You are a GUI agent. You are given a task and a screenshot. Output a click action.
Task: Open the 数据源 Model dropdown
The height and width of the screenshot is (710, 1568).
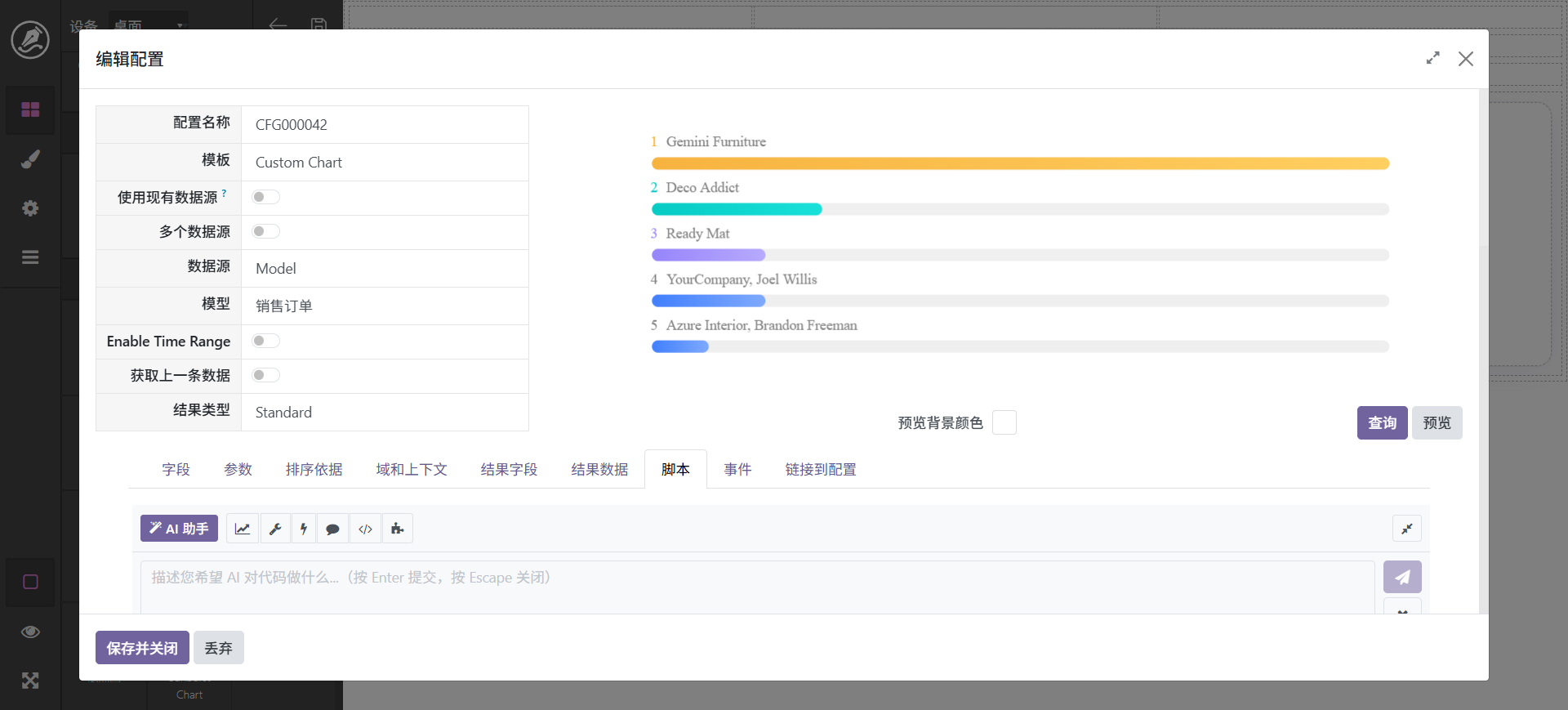384,269
